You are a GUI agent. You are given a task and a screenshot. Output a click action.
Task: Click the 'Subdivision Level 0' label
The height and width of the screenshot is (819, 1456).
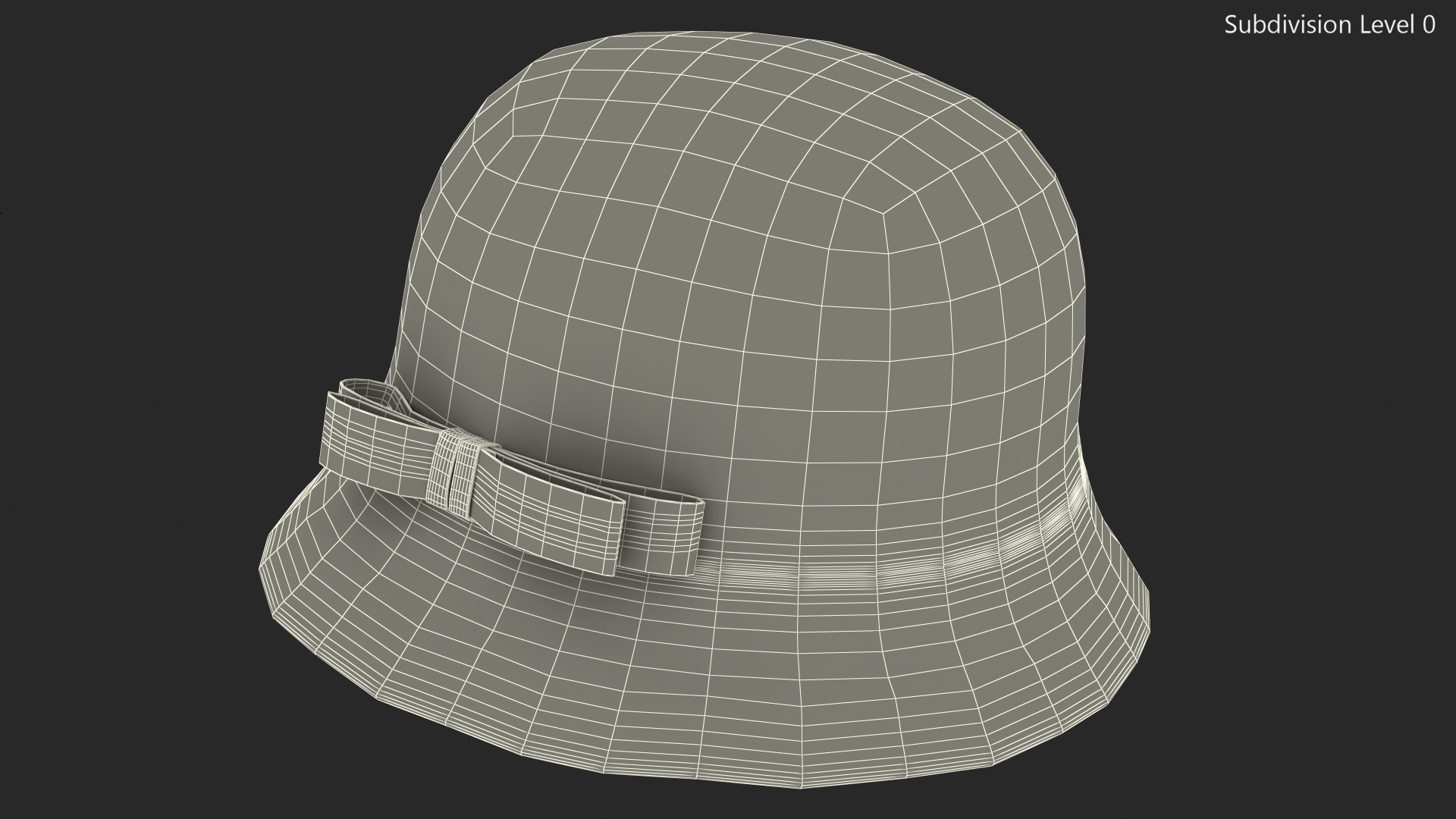click(x=1330, y=25)
